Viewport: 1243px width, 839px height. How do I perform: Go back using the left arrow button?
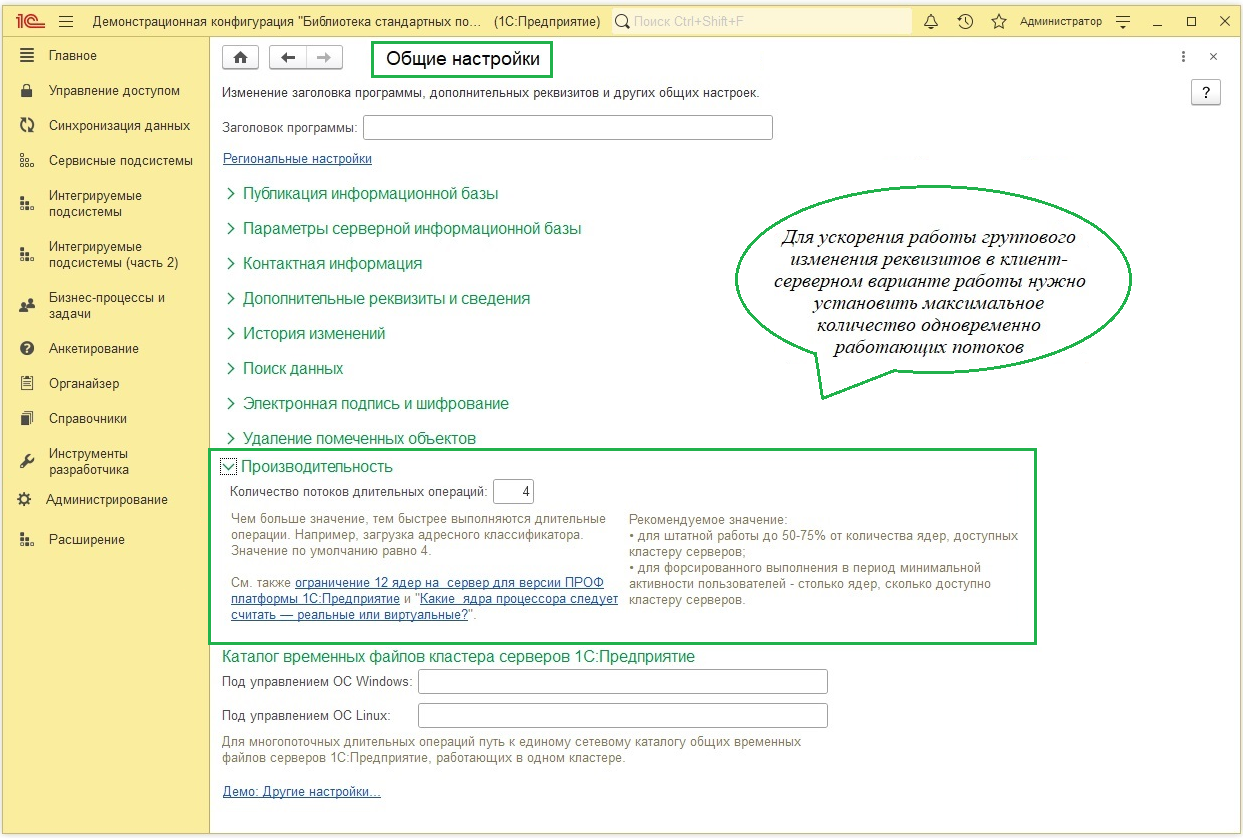coord(288,58)
